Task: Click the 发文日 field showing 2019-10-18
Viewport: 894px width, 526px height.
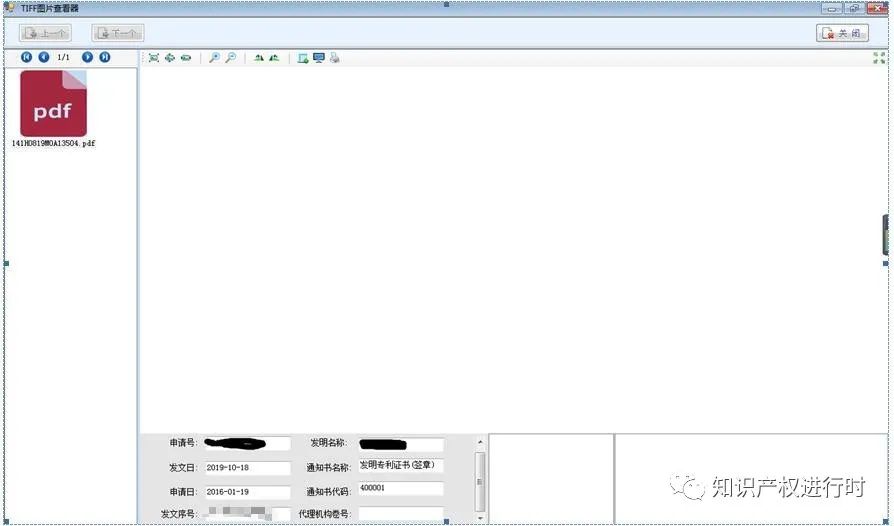Action: [247, 468]
